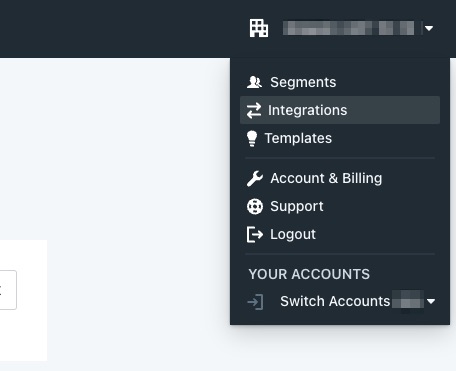Expand the Switch Accounts dropdown arrow

point(431,302)
